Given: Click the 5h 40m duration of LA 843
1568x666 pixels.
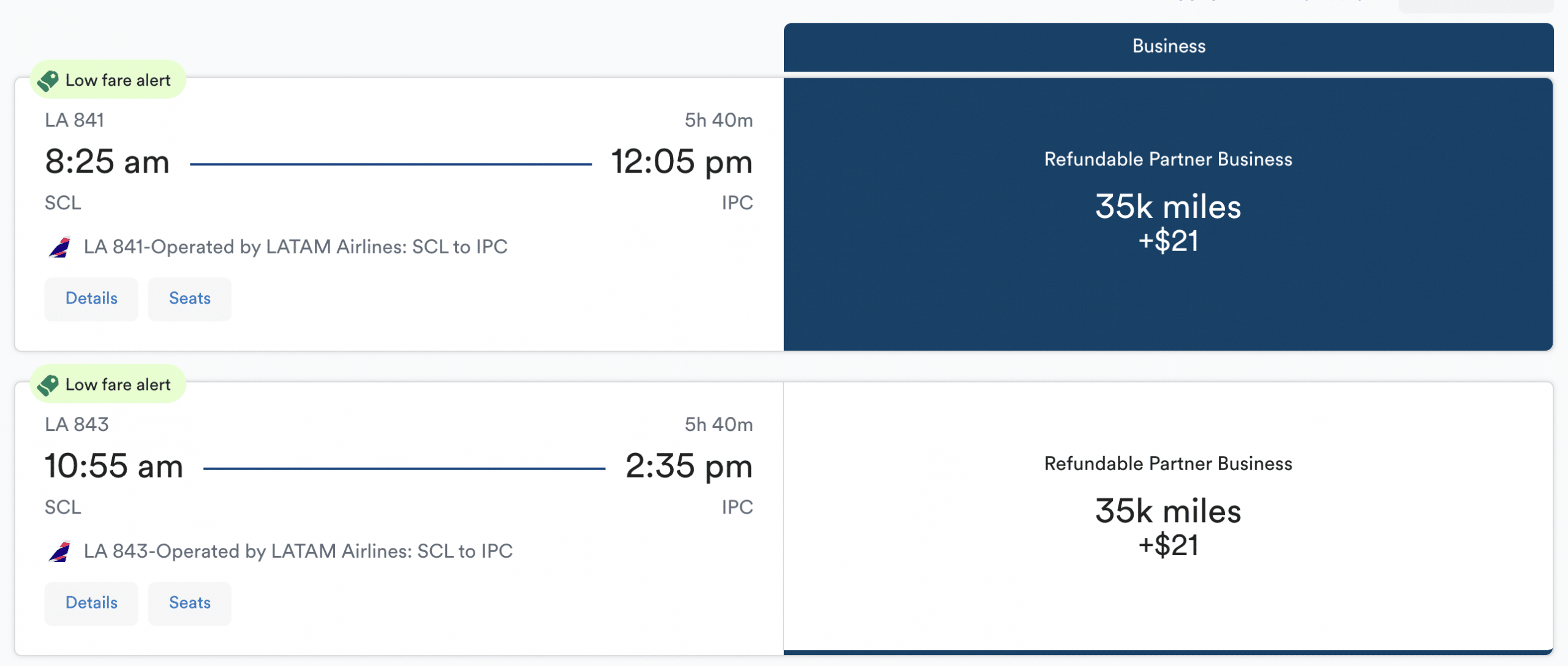Looking at the screenshot, I should [718, 424].
